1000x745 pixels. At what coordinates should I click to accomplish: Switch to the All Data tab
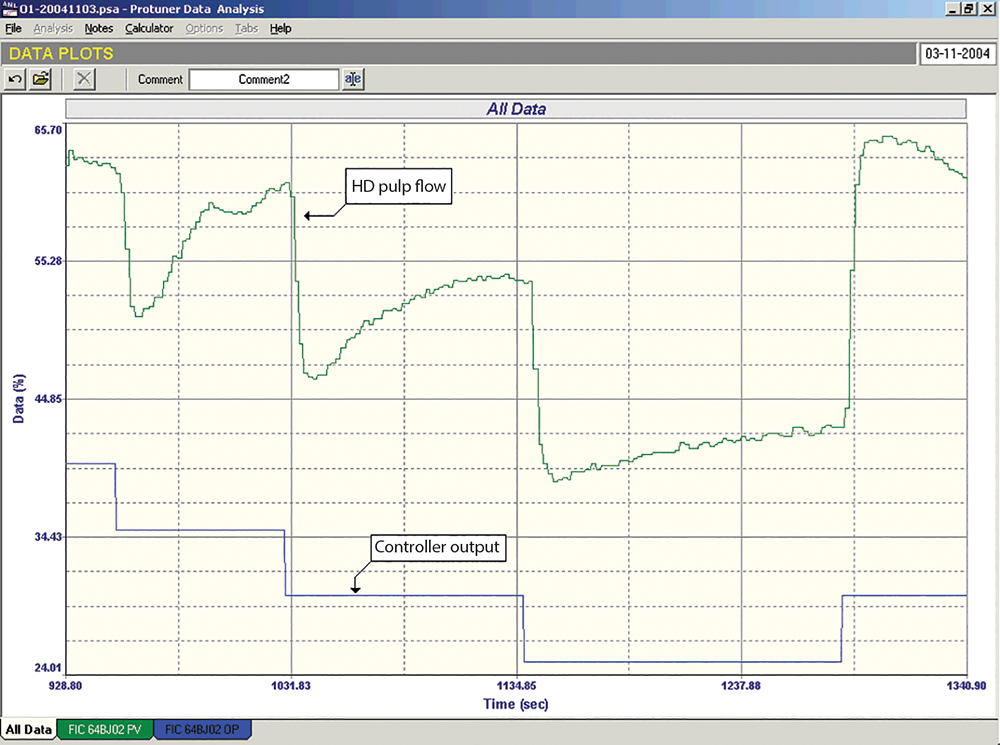(x=28, y=730)
